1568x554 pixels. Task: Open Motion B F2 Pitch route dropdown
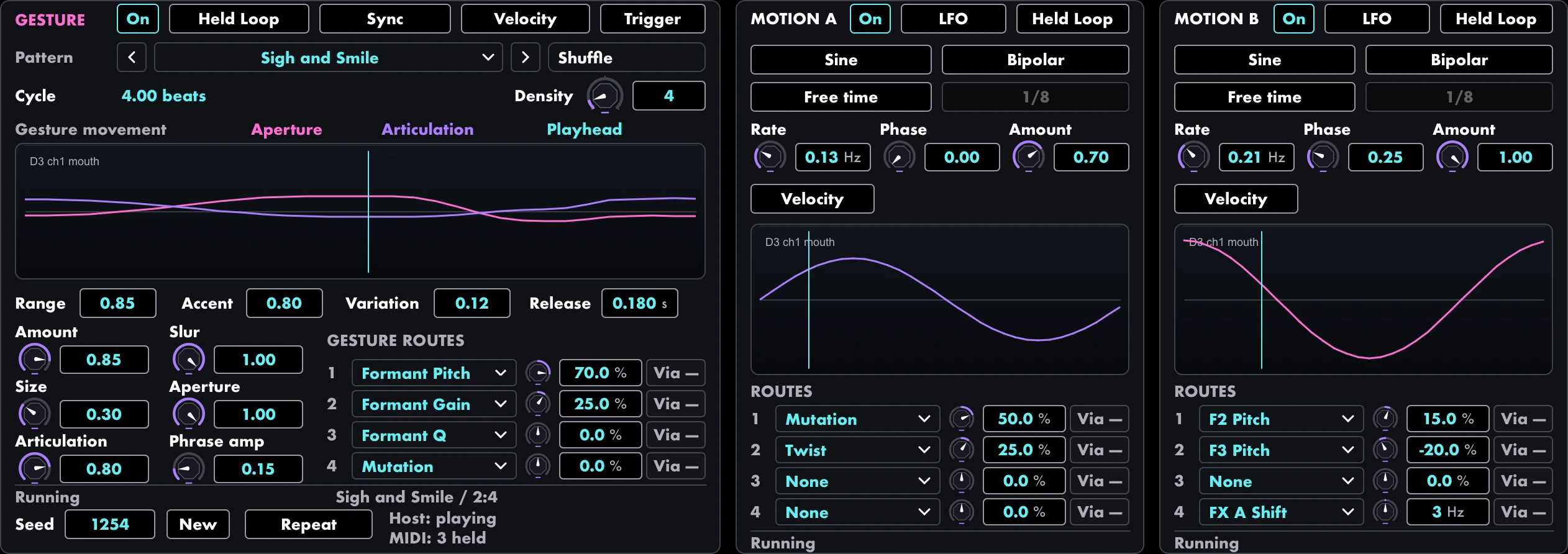tap(1282, 419)
